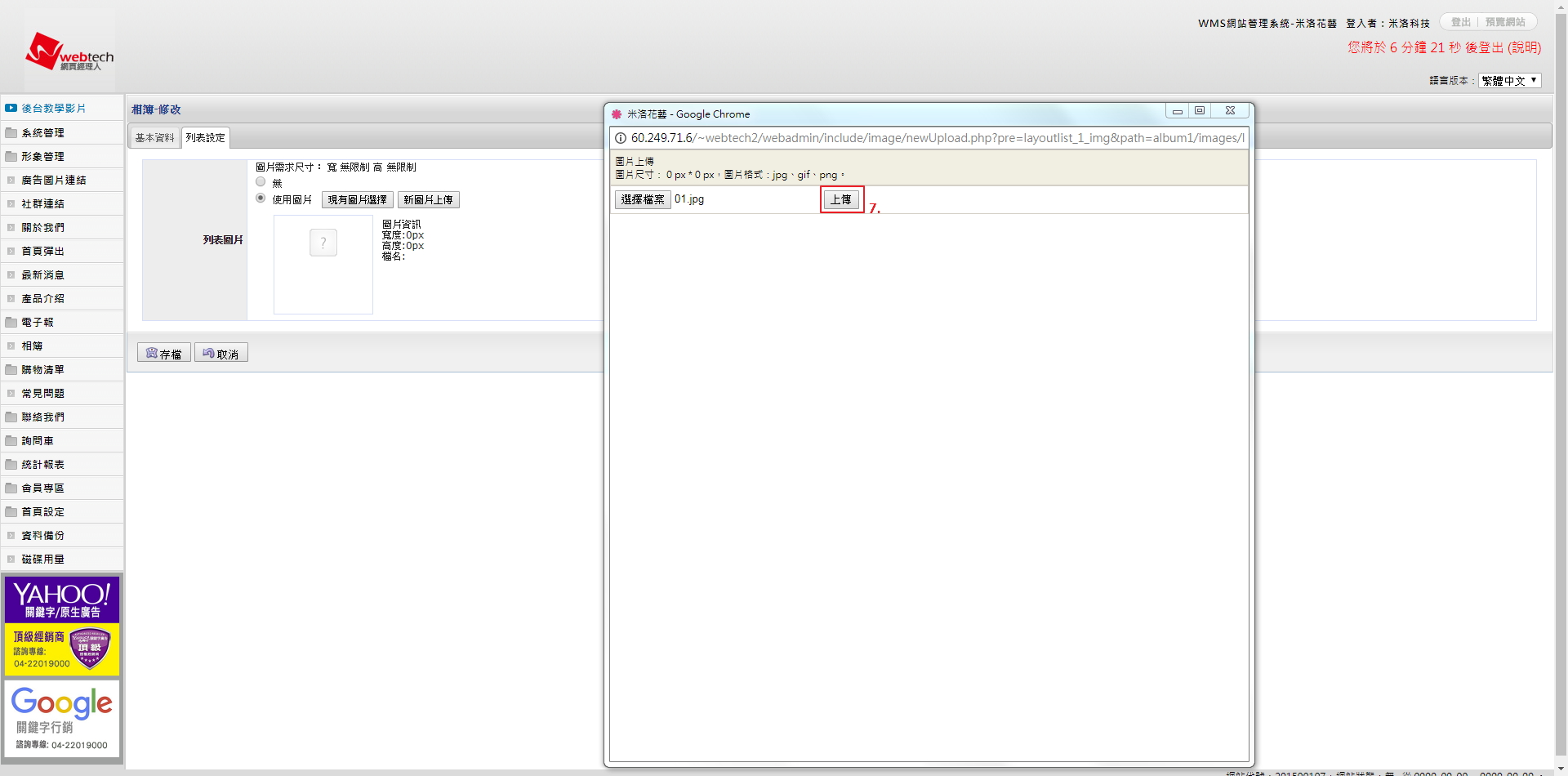Expand the 購物清單 menu section
The width and height of the screenshot is (1568, 776).
pyautogui.click(x=42, y=369)
